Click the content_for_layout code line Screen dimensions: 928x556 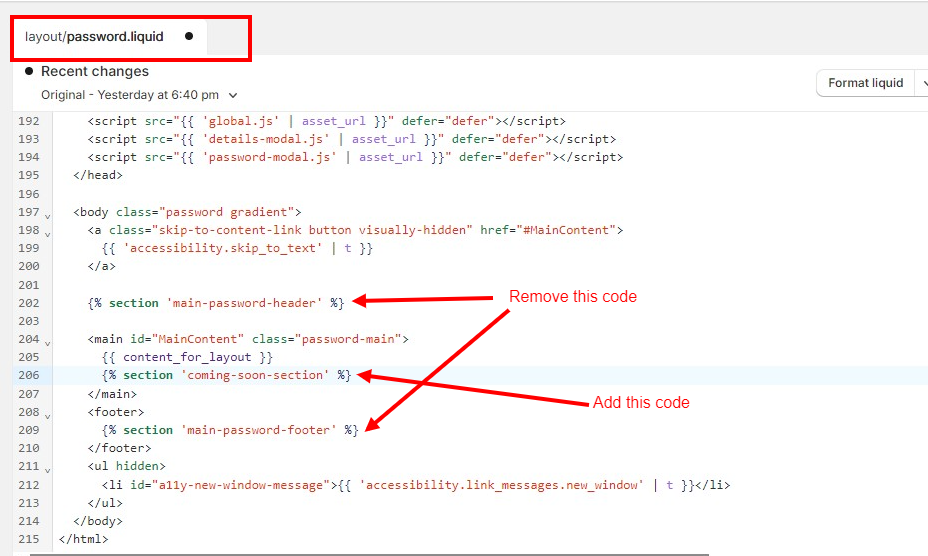187,357
